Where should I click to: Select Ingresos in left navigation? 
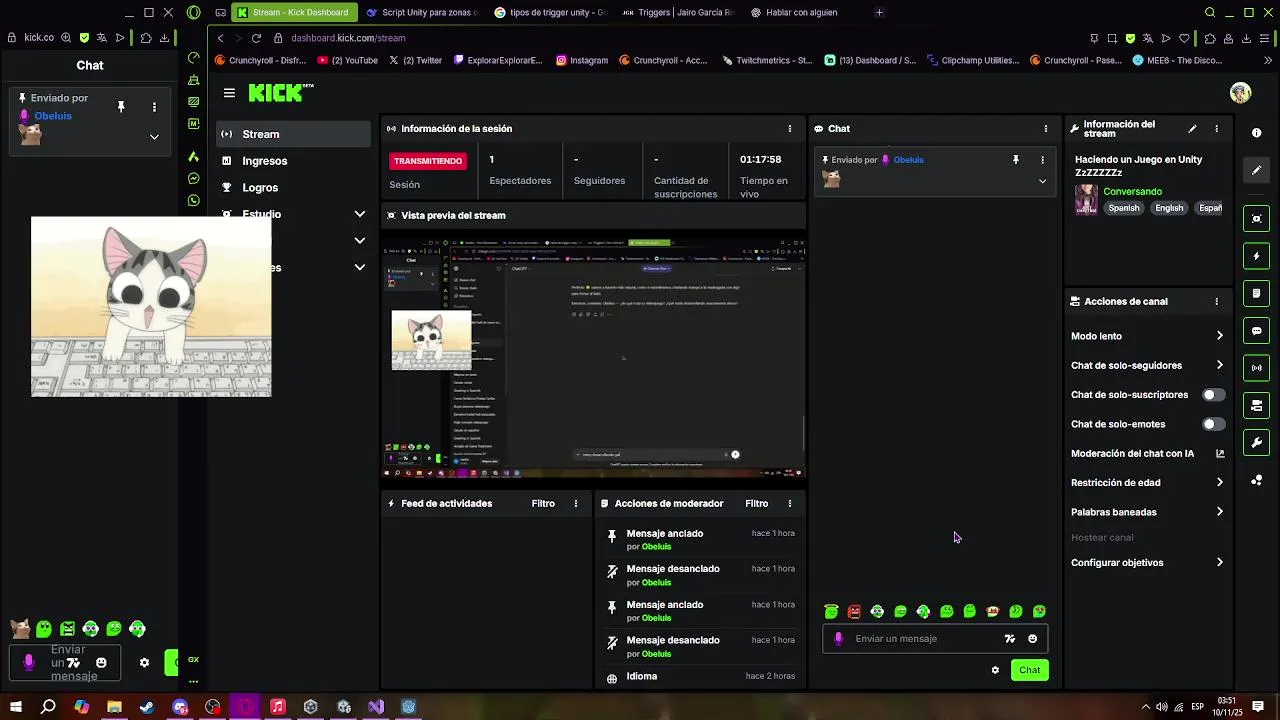[x=293, y=161]
